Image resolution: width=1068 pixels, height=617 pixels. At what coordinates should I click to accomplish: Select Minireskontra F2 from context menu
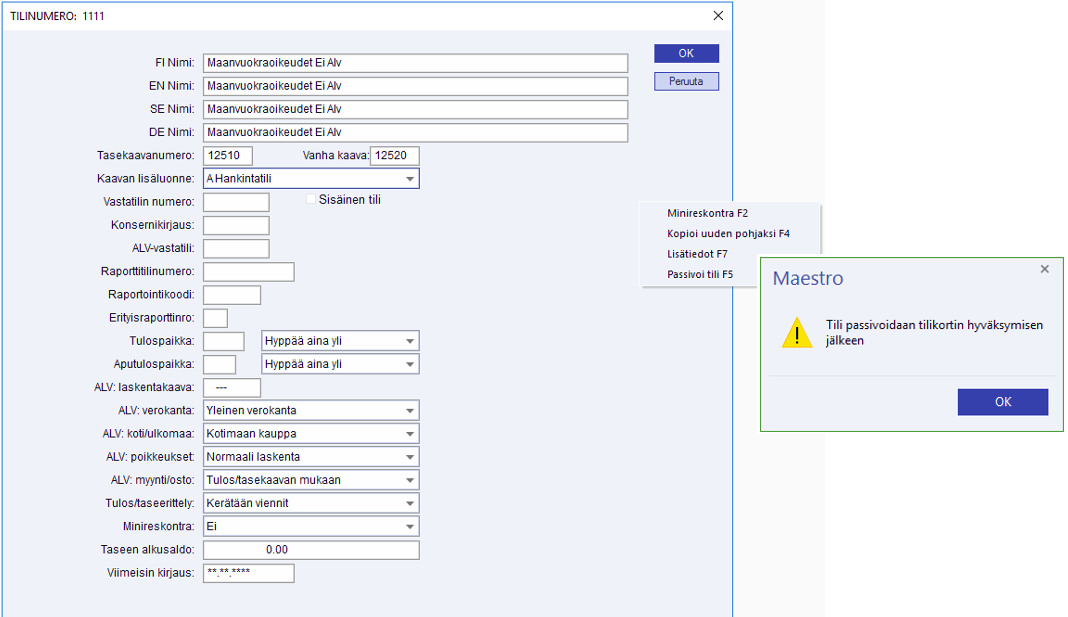click(707, 213)
